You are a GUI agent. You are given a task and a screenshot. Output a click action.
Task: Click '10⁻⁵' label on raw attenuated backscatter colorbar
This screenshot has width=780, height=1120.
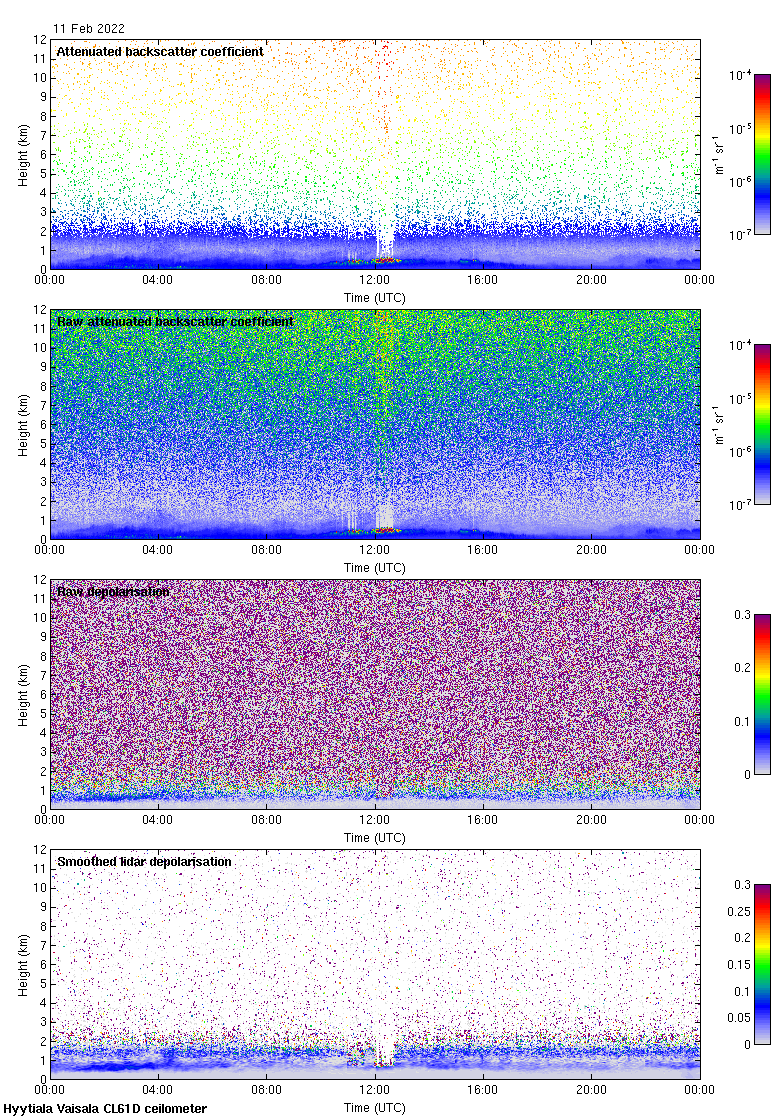[739, 399]
